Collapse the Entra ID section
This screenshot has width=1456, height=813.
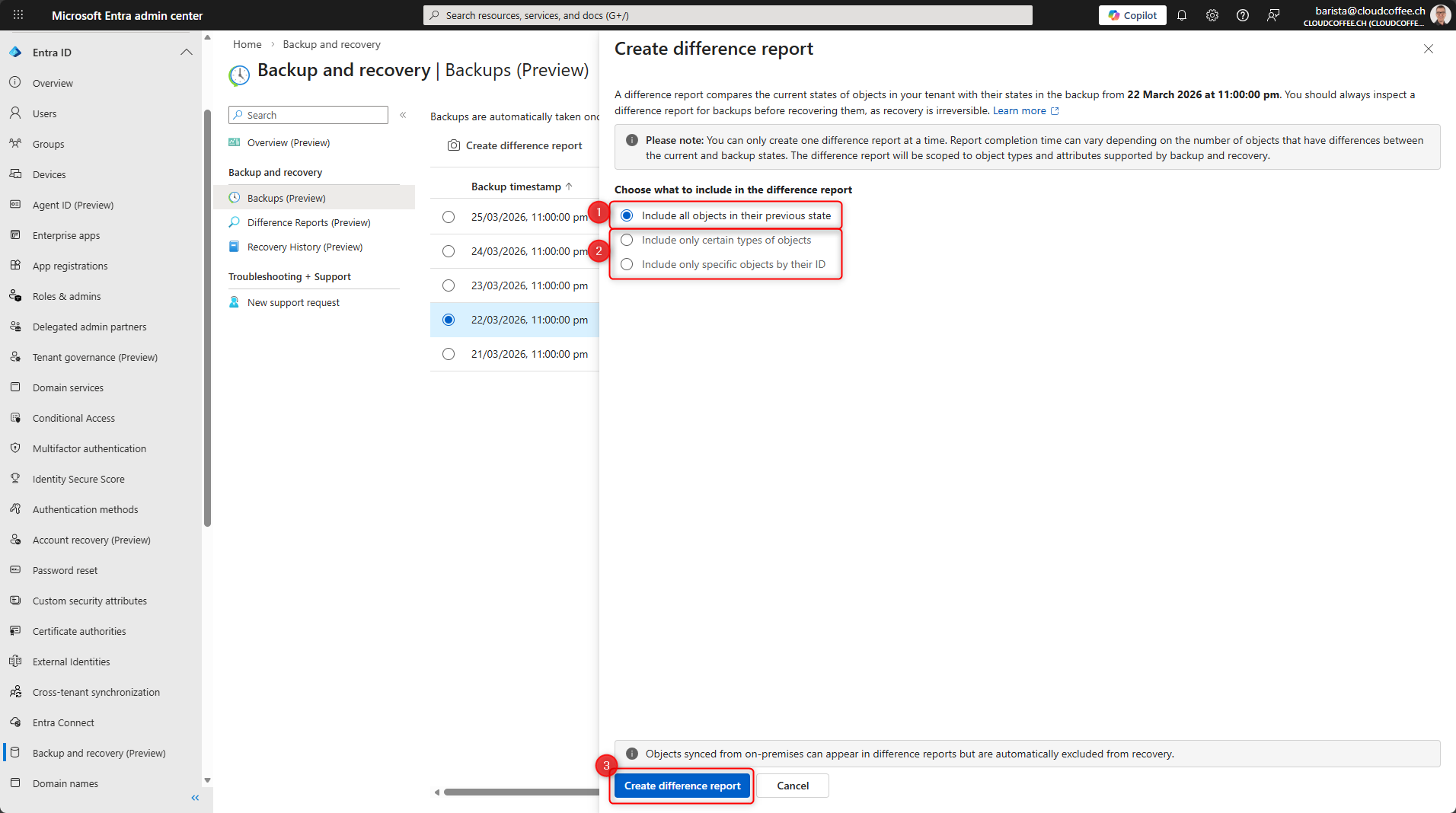pyautogui.click(x=187, y=53)
